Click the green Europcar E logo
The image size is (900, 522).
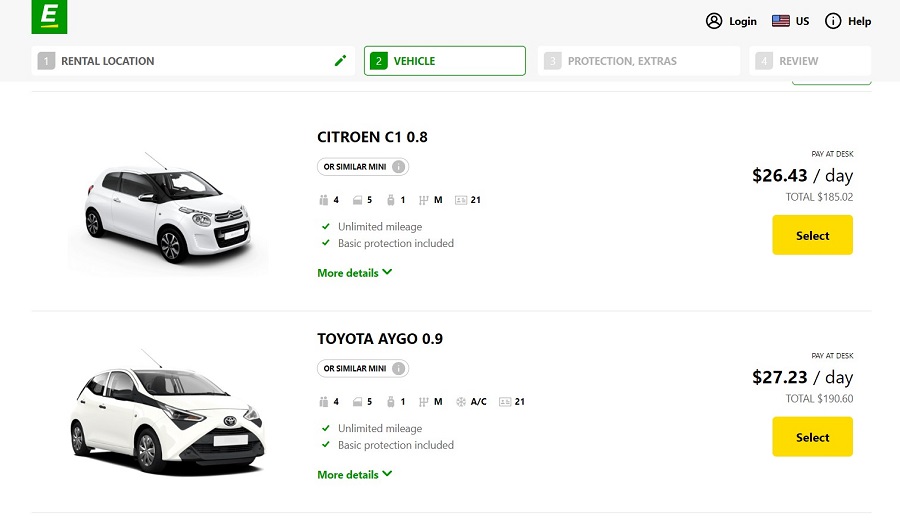click(x=49, y=17)
